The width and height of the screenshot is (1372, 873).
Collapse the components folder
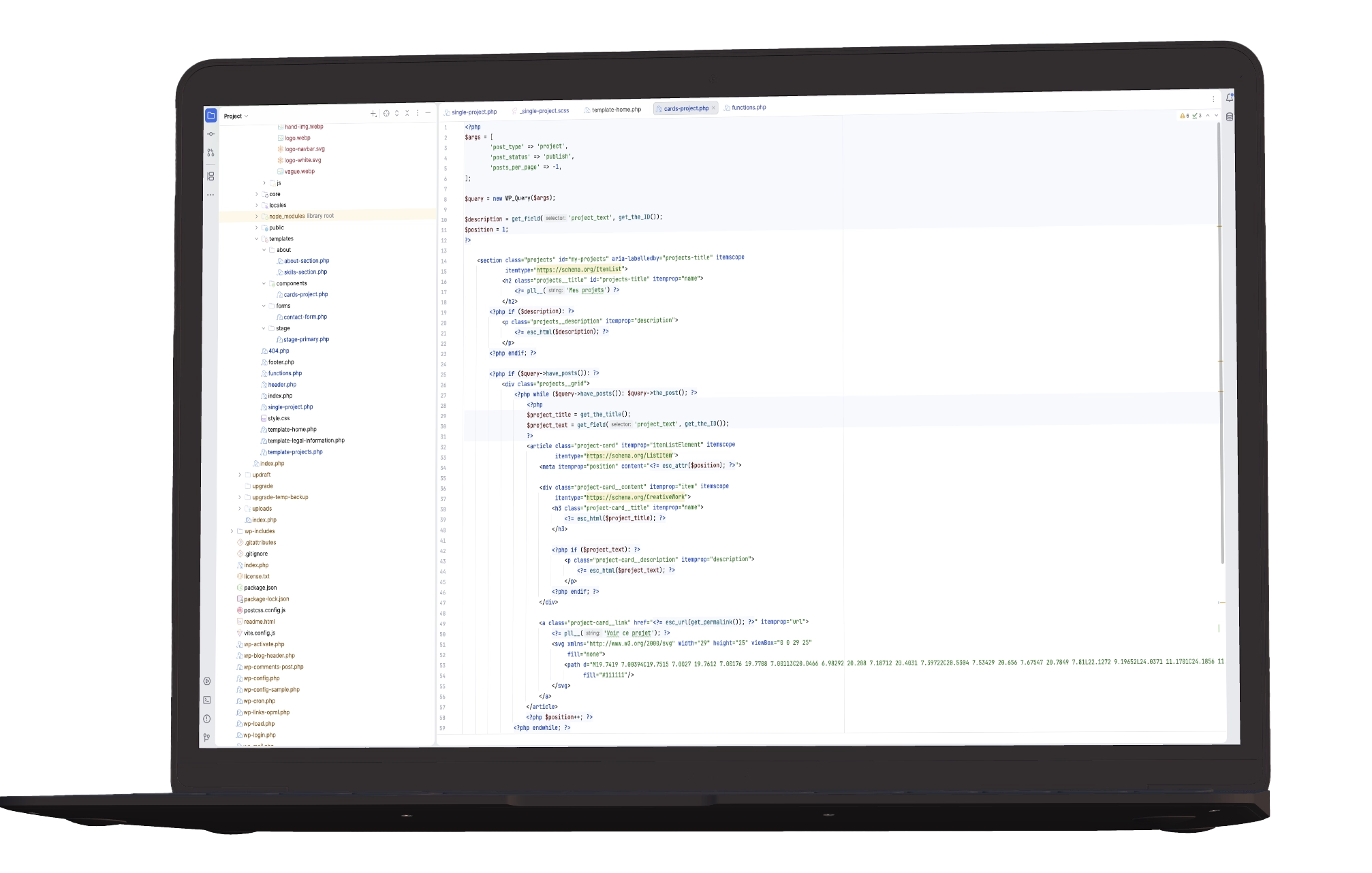click(x=264, y=283)
